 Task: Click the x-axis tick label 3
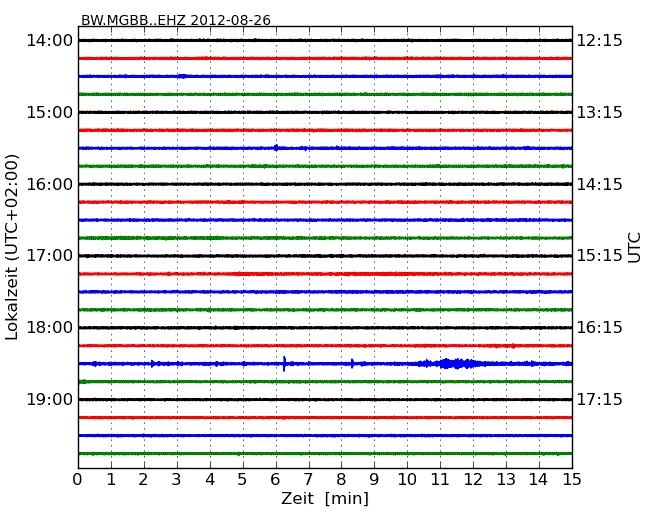[177, 480]
